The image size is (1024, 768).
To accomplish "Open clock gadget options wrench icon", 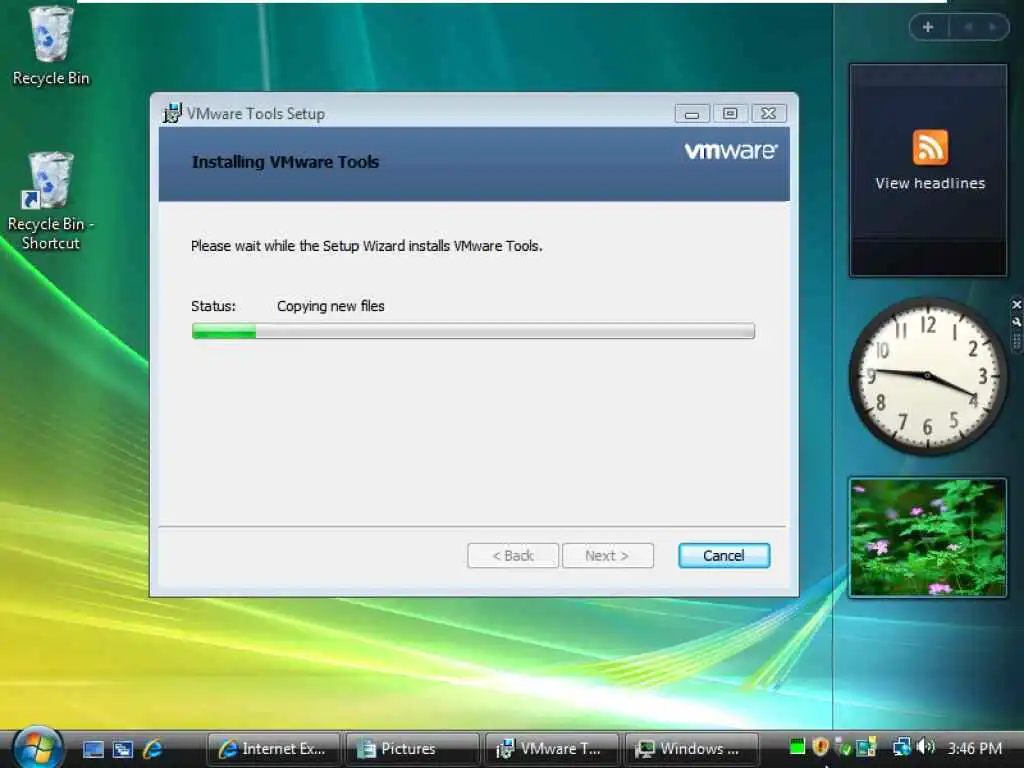I will pyautogui.click(x=1016, y=322).
